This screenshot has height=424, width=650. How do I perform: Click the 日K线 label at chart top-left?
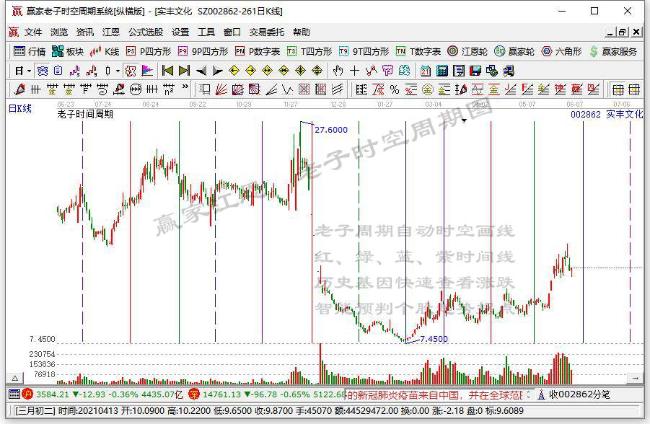point(20,109)
